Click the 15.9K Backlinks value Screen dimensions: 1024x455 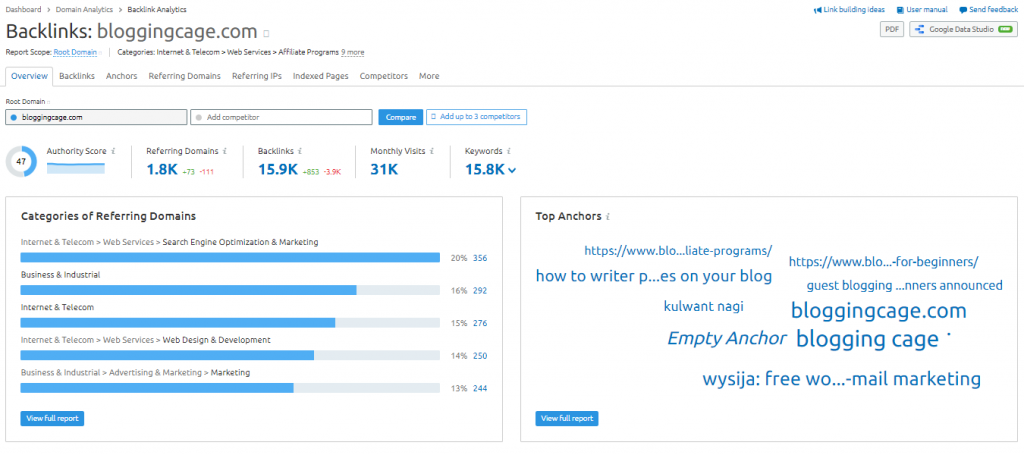278,170
